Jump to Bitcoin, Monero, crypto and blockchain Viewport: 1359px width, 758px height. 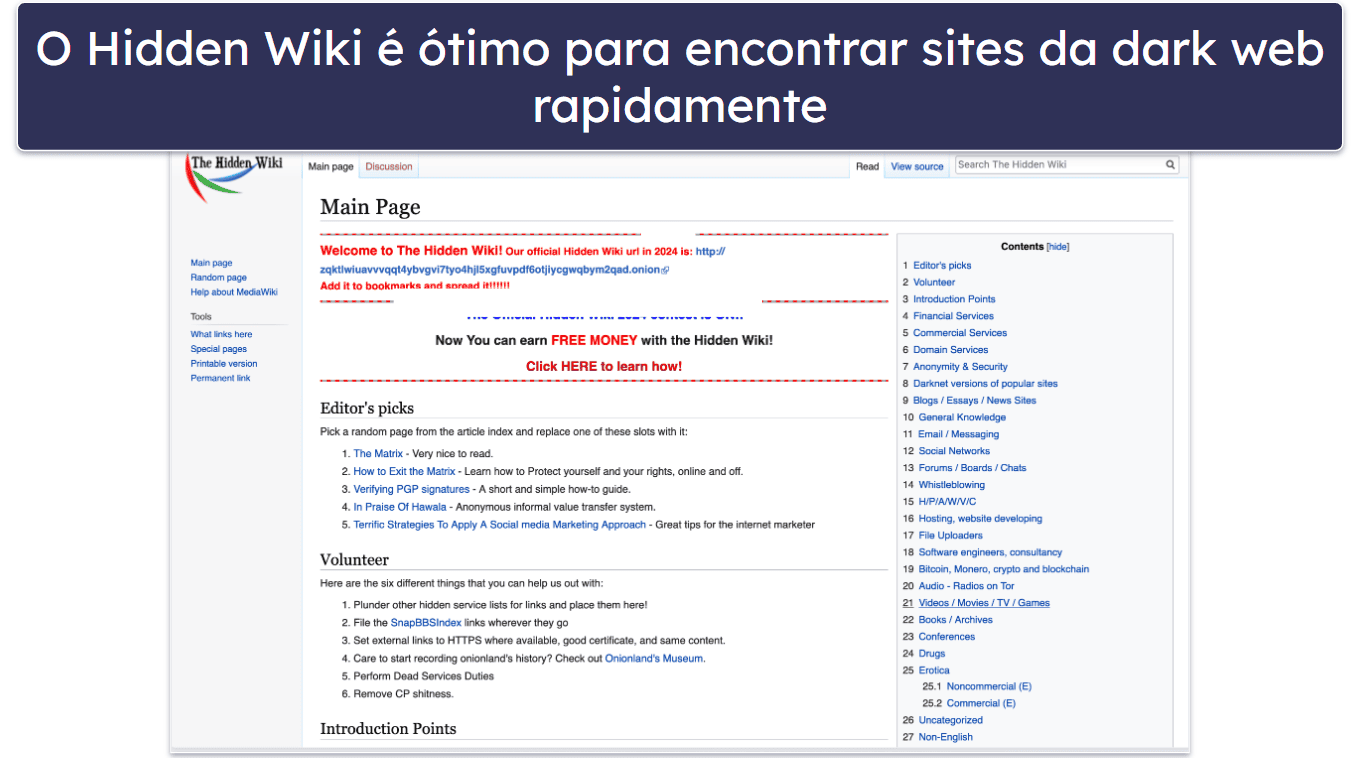pyautogui.click(x=1004, y=570)
